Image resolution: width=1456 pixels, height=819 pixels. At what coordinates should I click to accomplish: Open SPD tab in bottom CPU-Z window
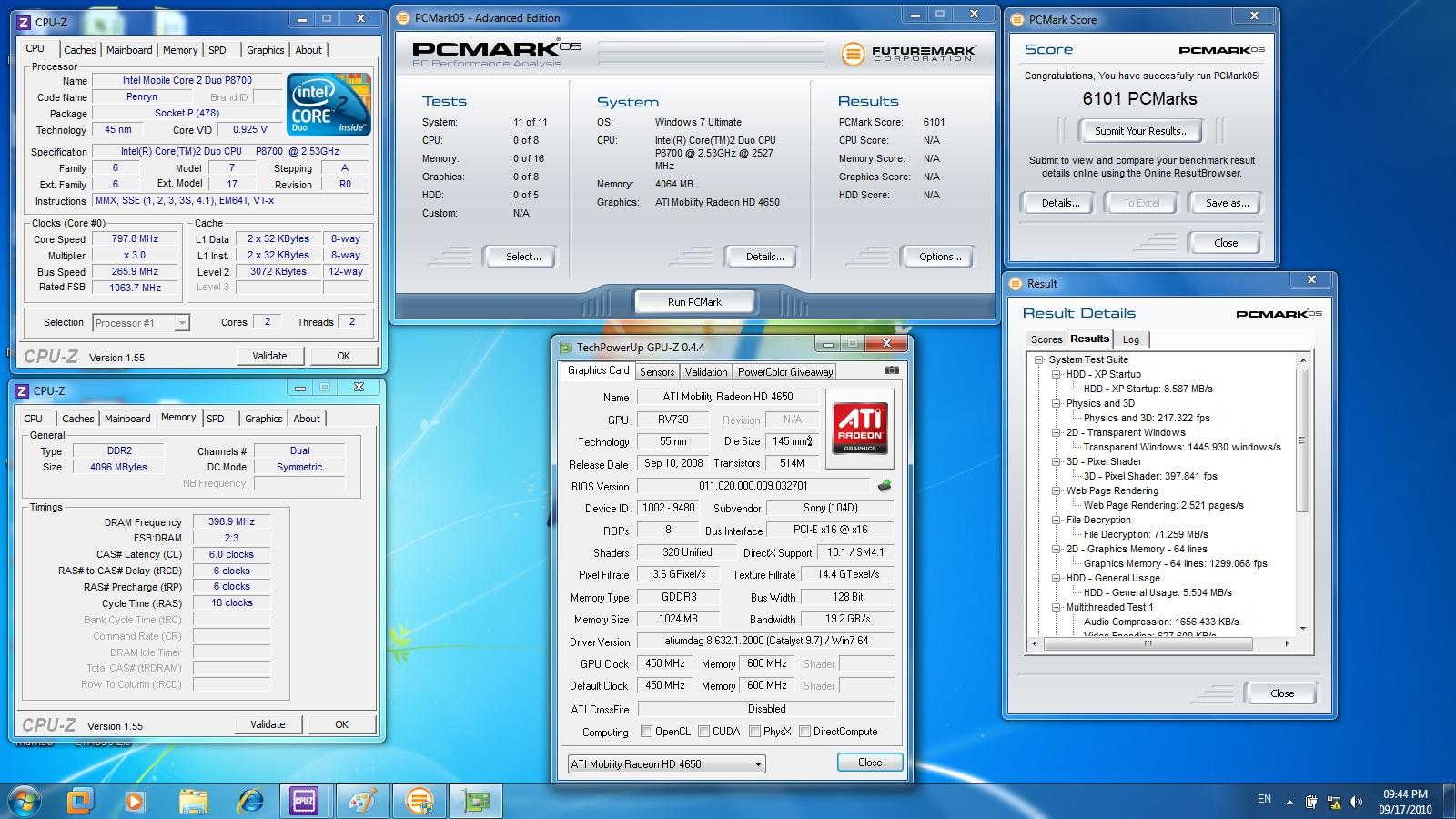[x=216, y=419]
